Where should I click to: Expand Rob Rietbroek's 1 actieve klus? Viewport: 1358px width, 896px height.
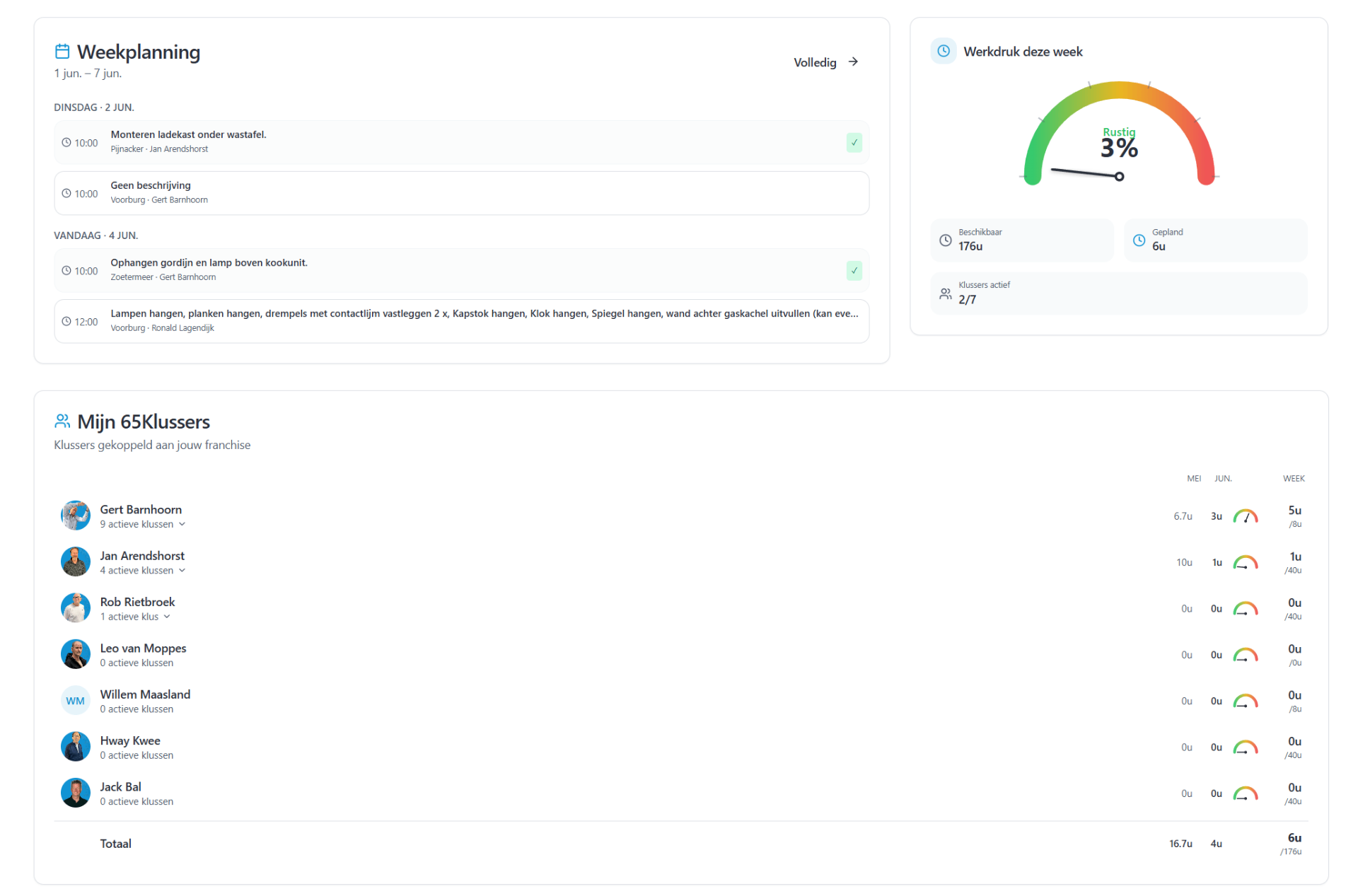pos(135,617)
